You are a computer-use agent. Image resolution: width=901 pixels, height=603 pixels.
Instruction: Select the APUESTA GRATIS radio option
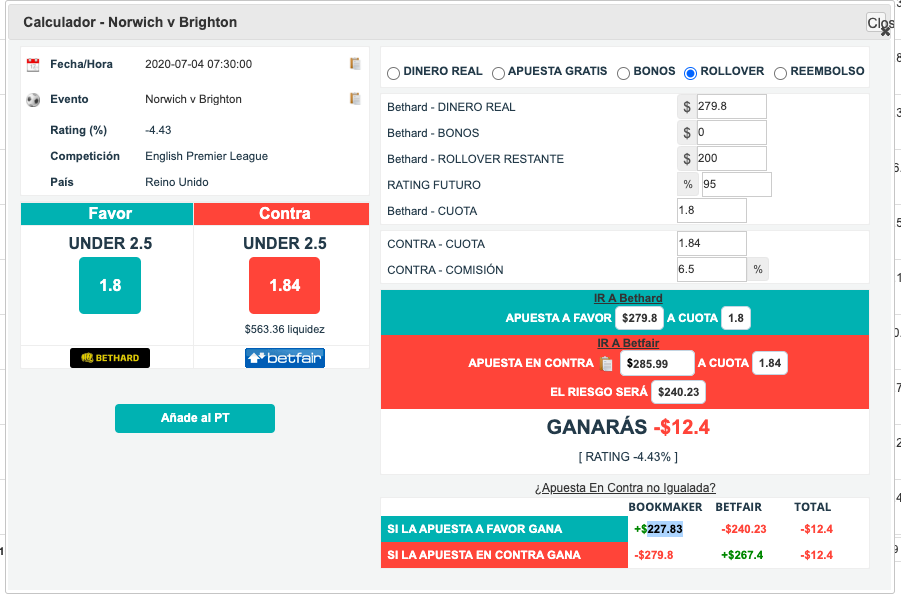coord(498,73)
